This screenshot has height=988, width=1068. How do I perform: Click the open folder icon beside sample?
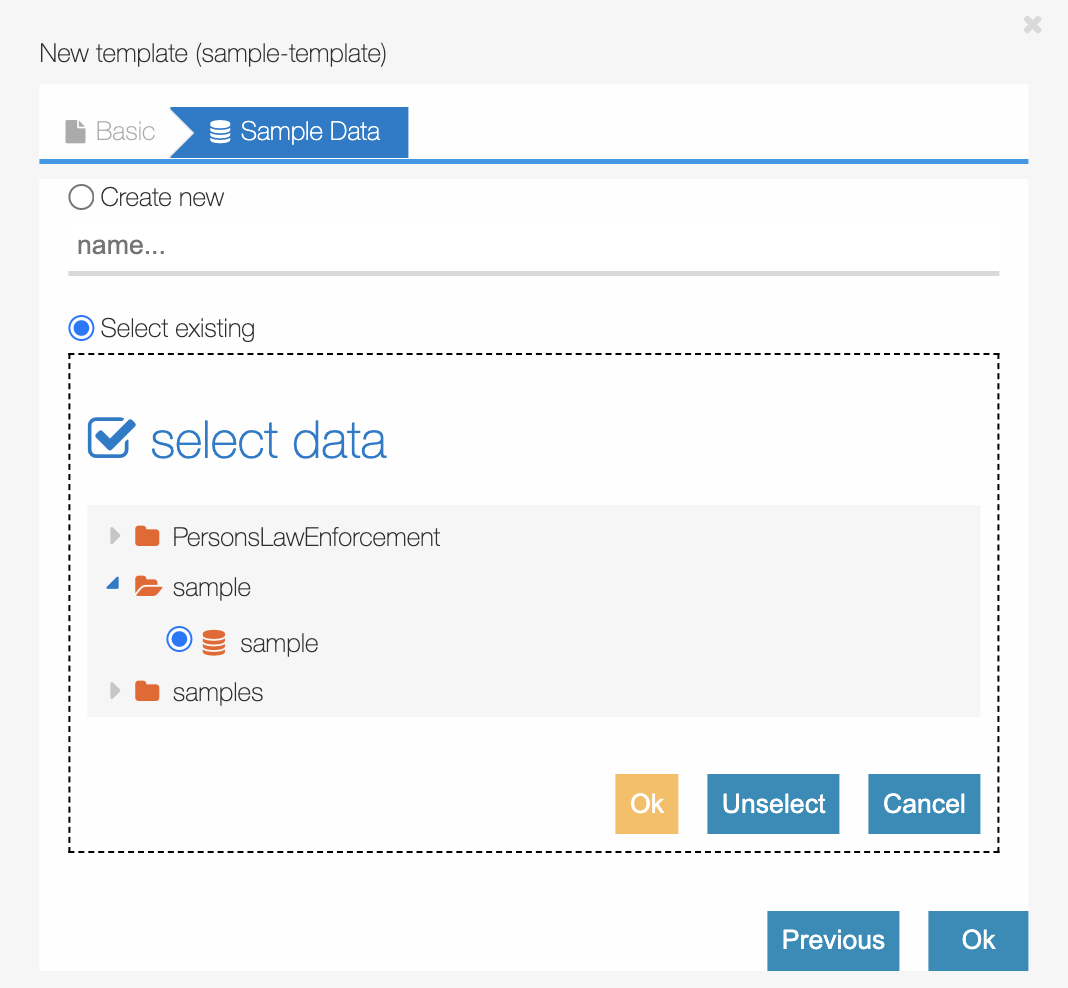coord(146,587)
